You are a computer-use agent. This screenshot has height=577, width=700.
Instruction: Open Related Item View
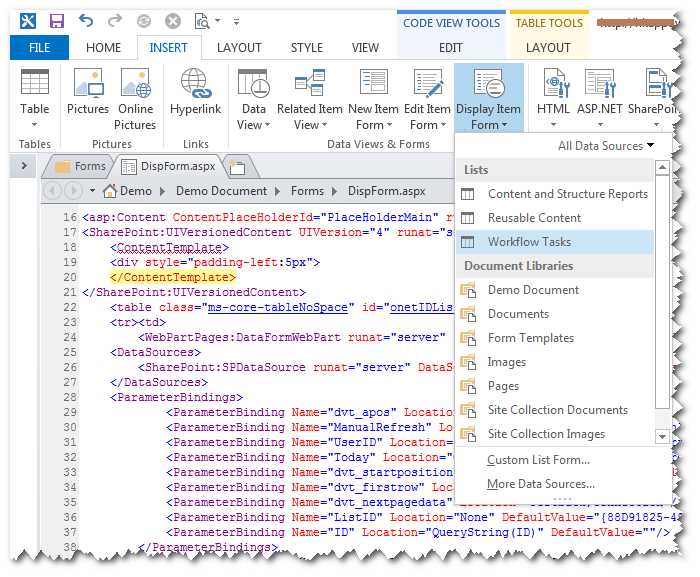click(309, 99)
